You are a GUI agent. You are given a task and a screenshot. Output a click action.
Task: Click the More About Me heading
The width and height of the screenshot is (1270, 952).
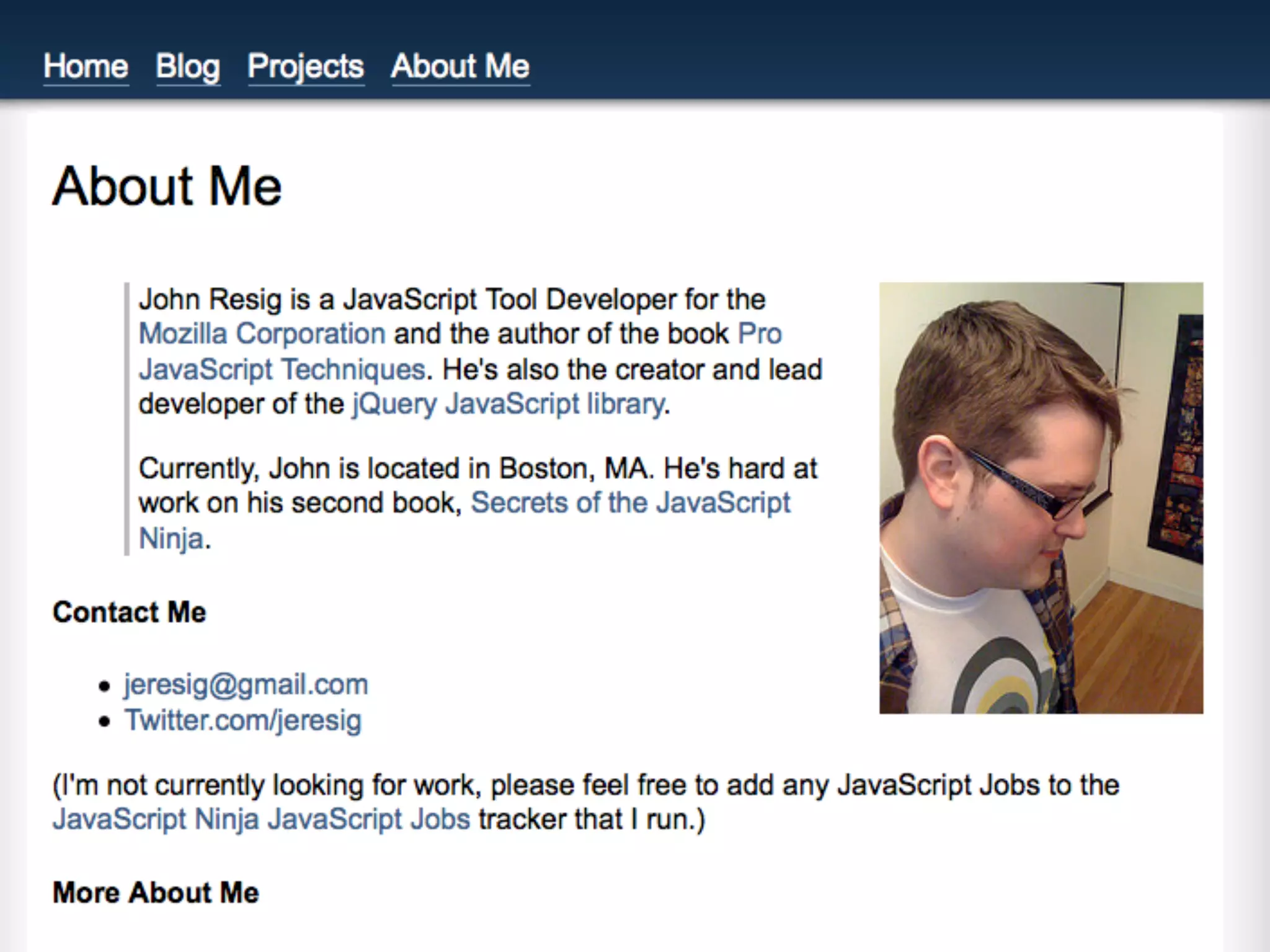coord(156,892)
